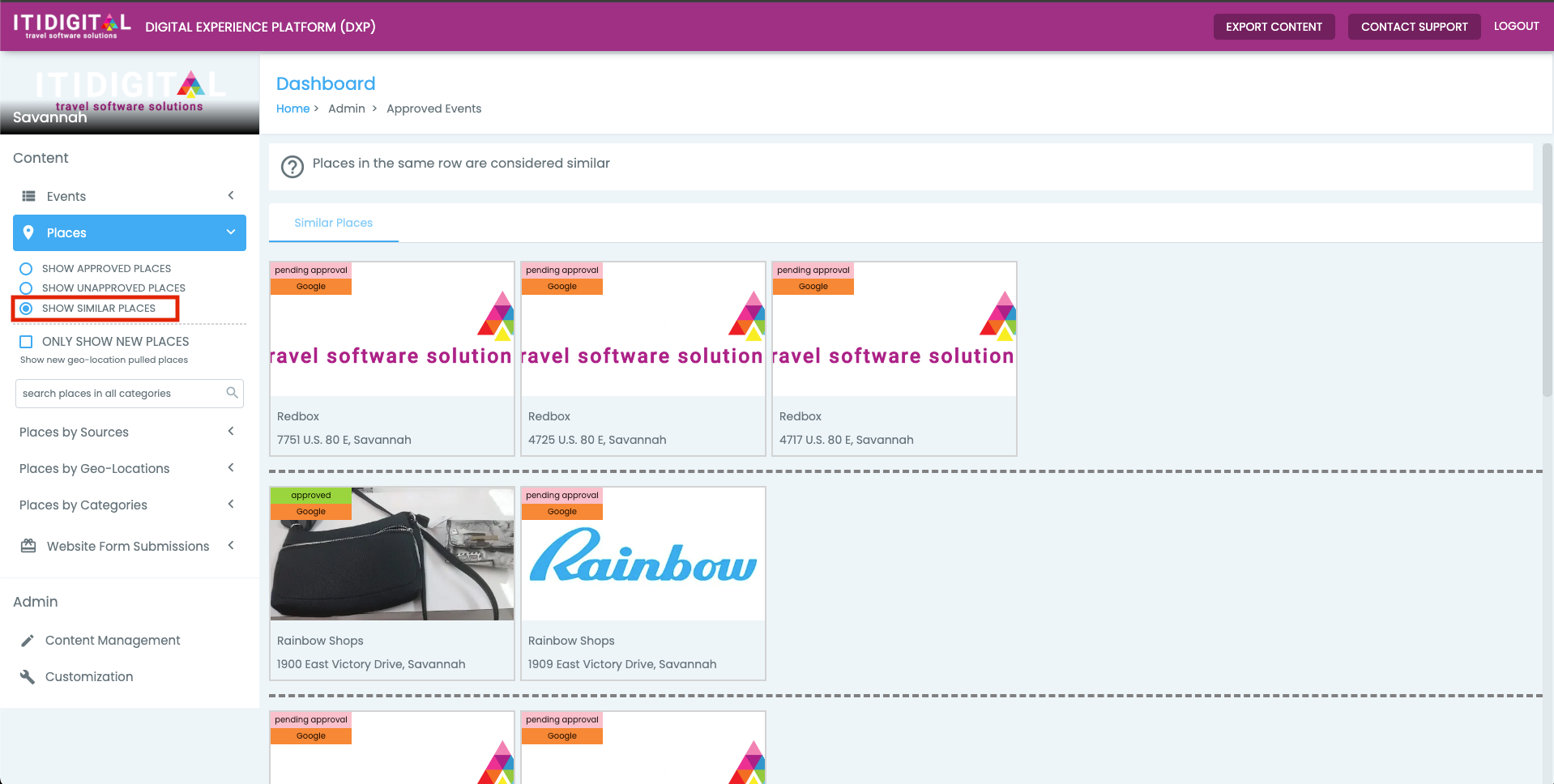Screen dimensions: 1554x784
Task: Expand the Events menu chevron
Action: tap(231, 195)
